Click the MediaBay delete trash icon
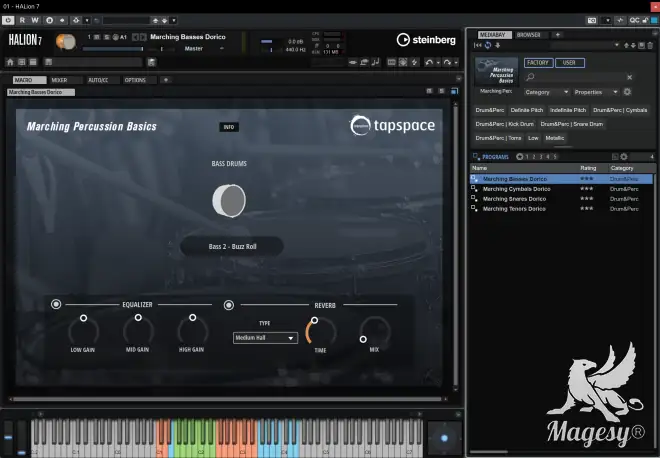 click(x=650, y=45)
